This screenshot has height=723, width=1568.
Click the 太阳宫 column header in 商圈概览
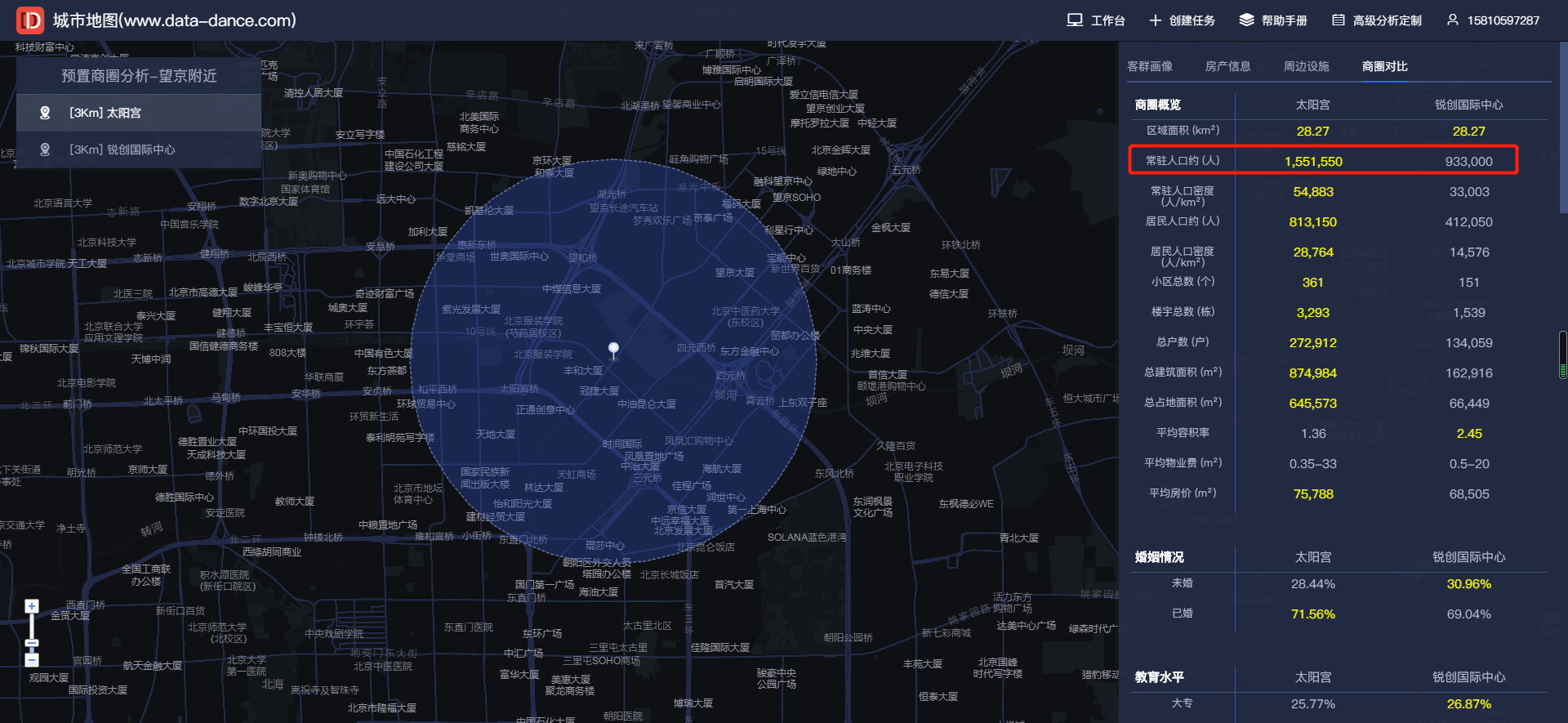(x=1313, y=105)
